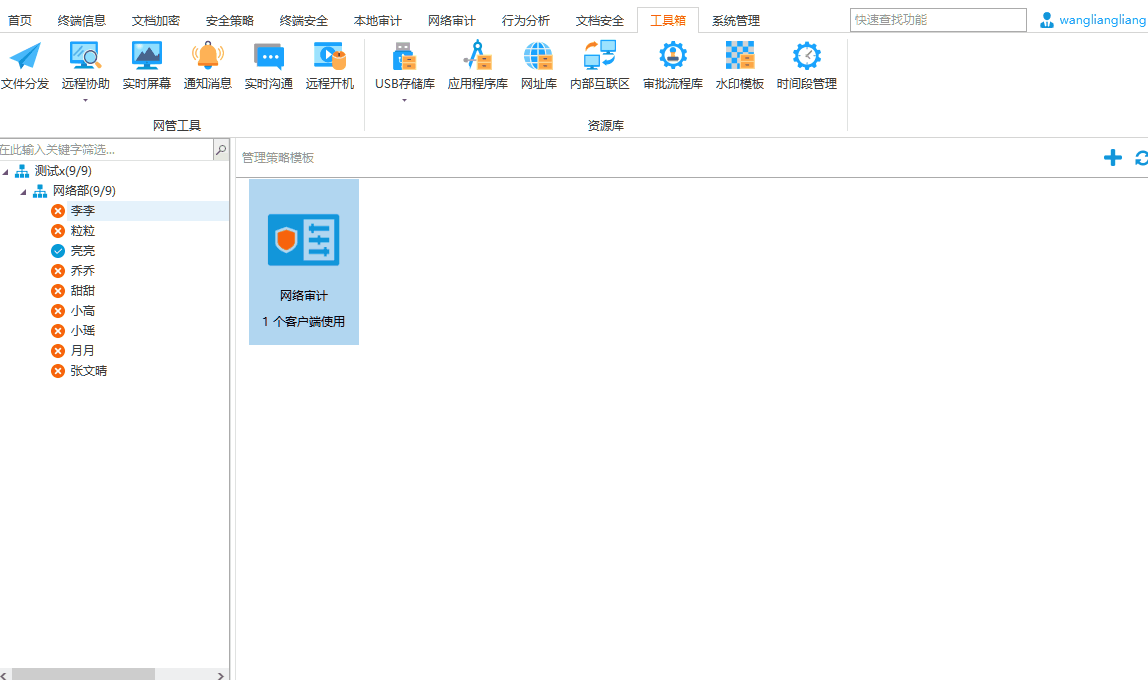Click the keyword filter input above the tree

[x=106, y=149]
